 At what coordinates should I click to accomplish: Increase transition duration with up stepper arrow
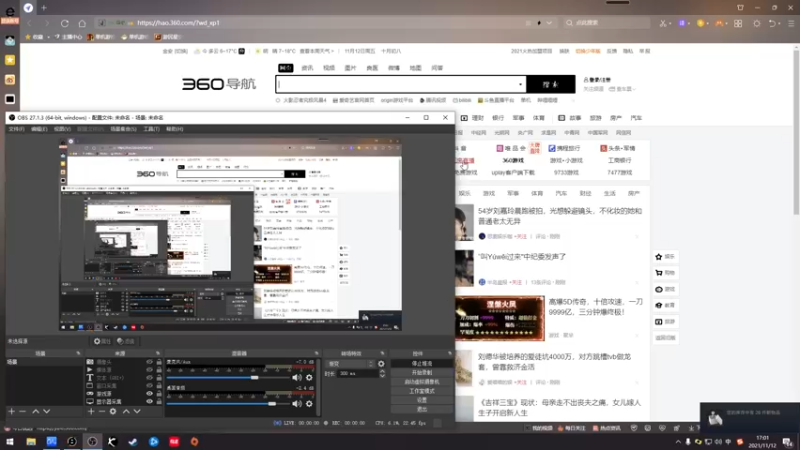pos(382,371)
